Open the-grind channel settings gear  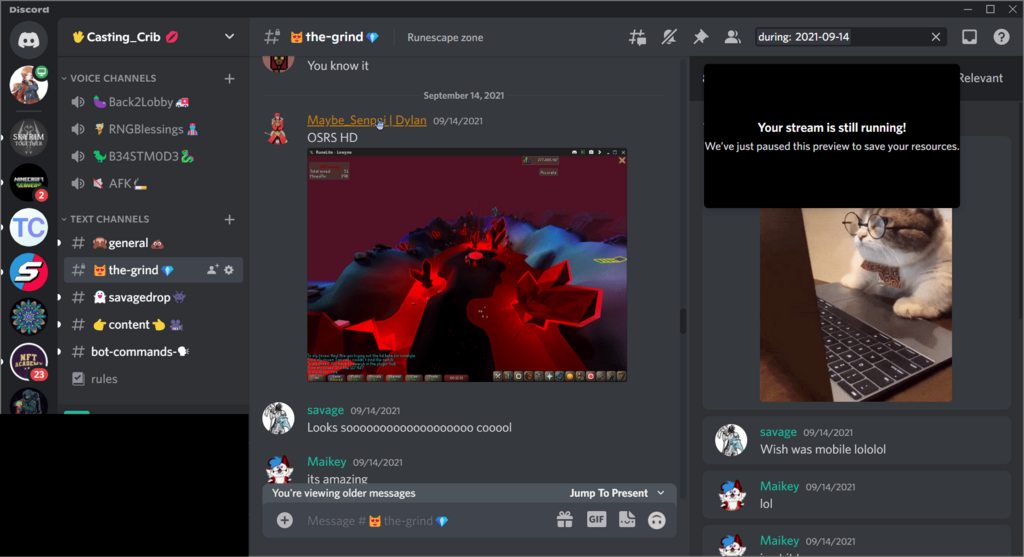point(229,270)
